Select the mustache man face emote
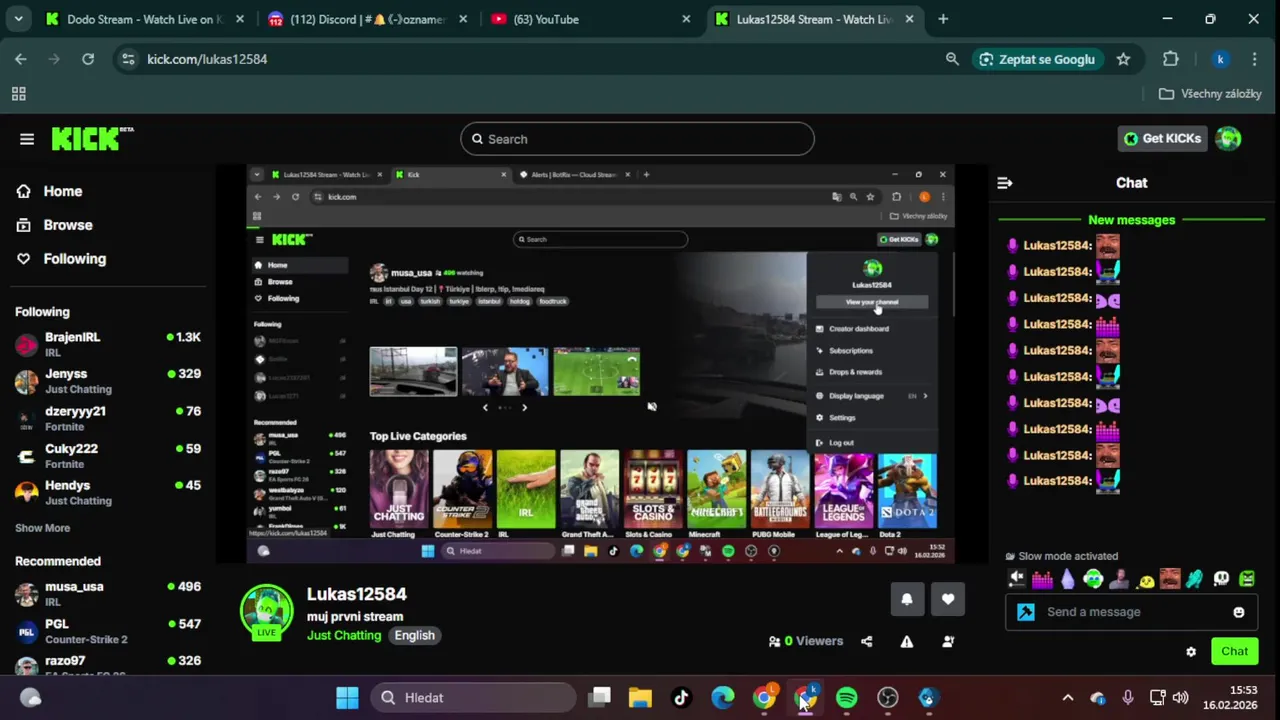This screenshot has height=720, width=1280. [x=1170, y=578]
